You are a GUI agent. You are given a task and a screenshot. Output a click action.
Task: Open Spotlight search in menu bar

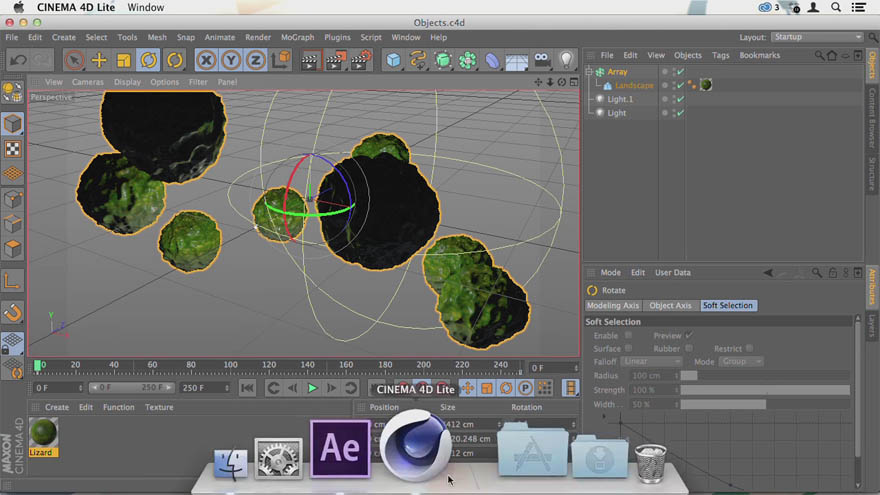coord(836,7)
